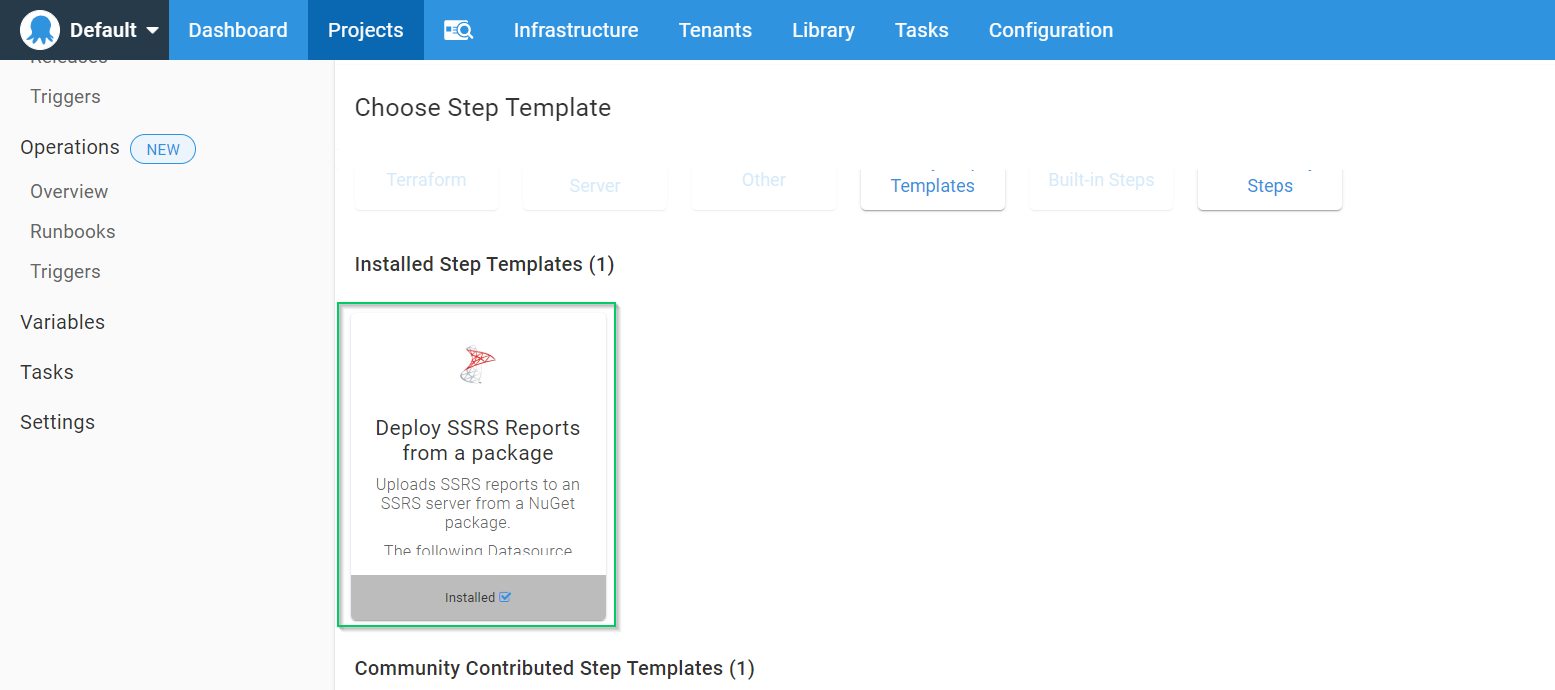The image size is (1555, 690).
Task: Click the SSRS template icon on card
Action: [478, 365]
